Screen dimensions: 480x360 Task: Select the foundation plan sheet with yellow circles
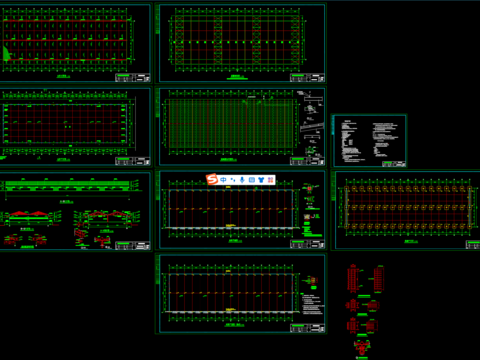tap(407, 210)
